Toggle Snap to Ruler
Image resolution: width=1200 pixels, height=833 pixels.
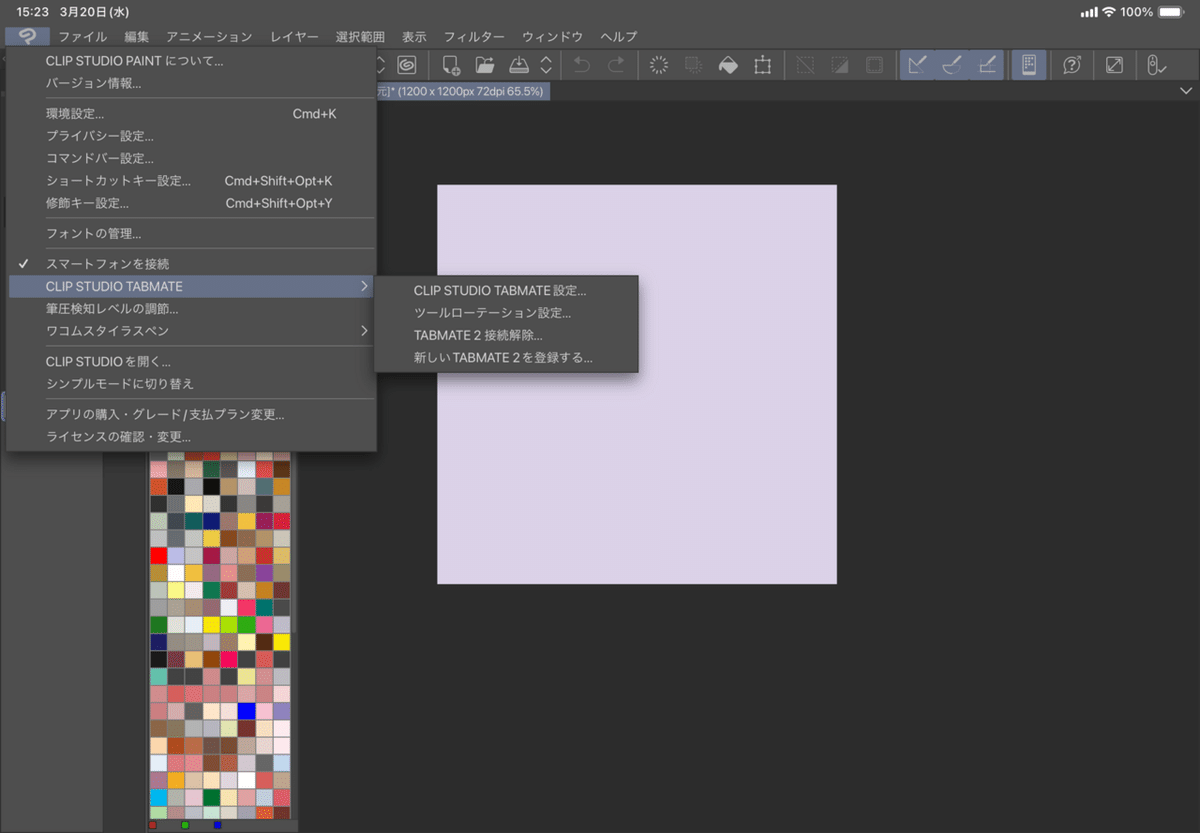pos(917,65)
